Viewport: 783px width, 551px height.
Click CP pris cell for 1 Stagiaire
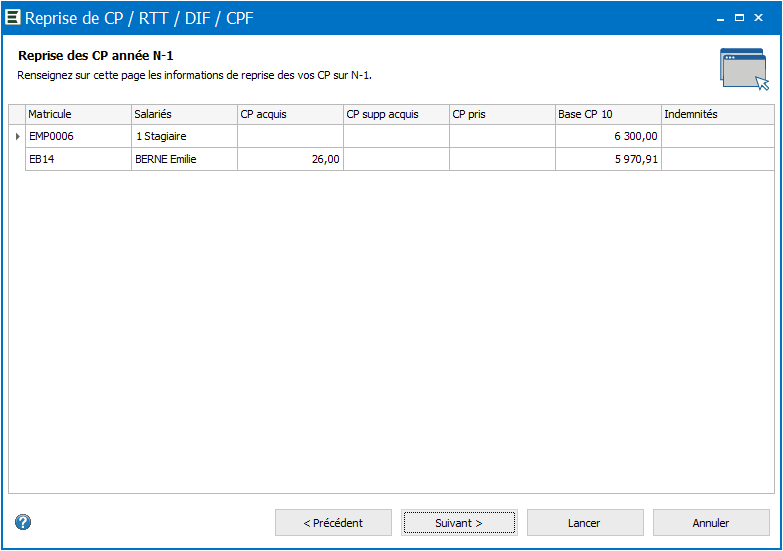point(502,136)
